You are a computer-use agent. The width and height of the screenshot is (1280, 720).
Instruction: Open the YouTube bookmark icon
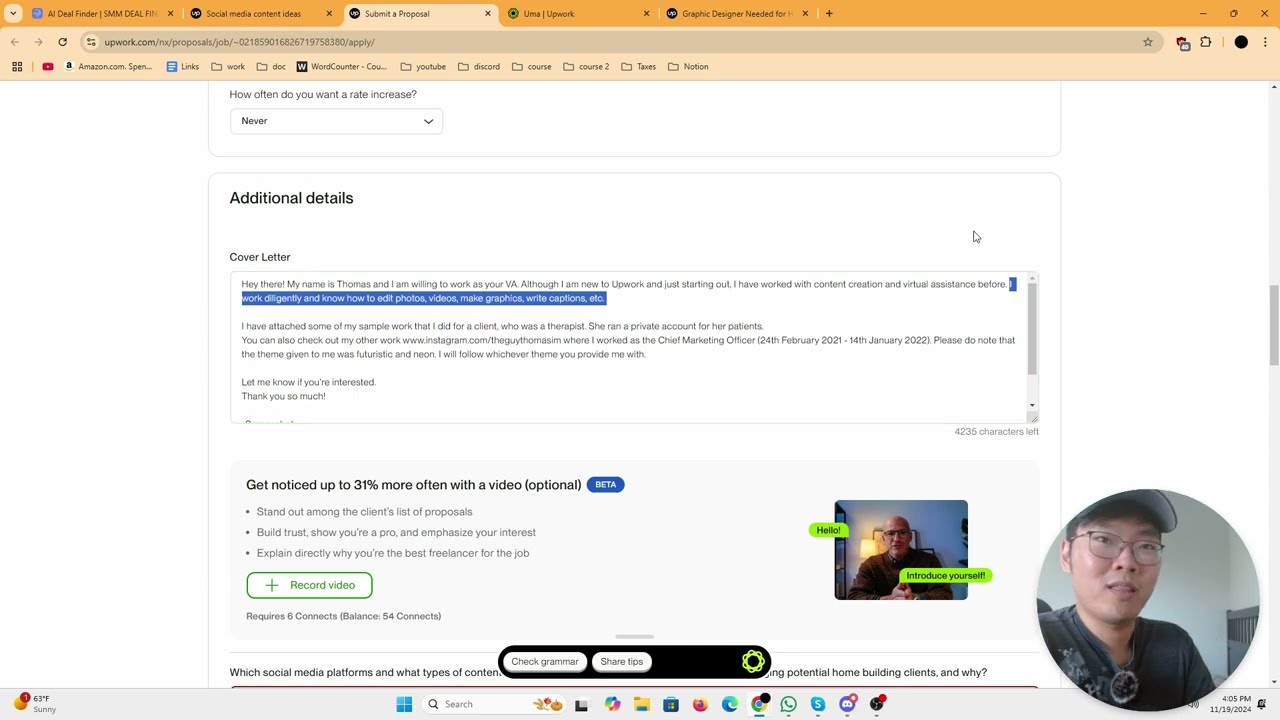(x=47, y=67)
